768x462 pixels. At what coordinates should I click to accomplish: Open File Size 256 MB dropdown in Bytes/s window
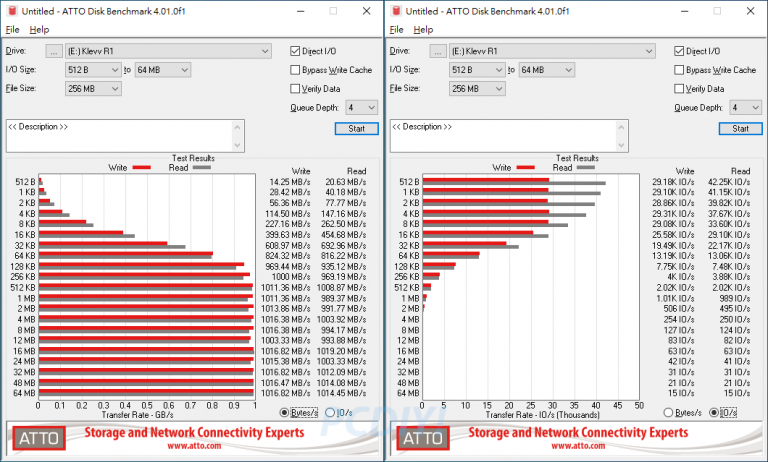[x=93, y=89]
